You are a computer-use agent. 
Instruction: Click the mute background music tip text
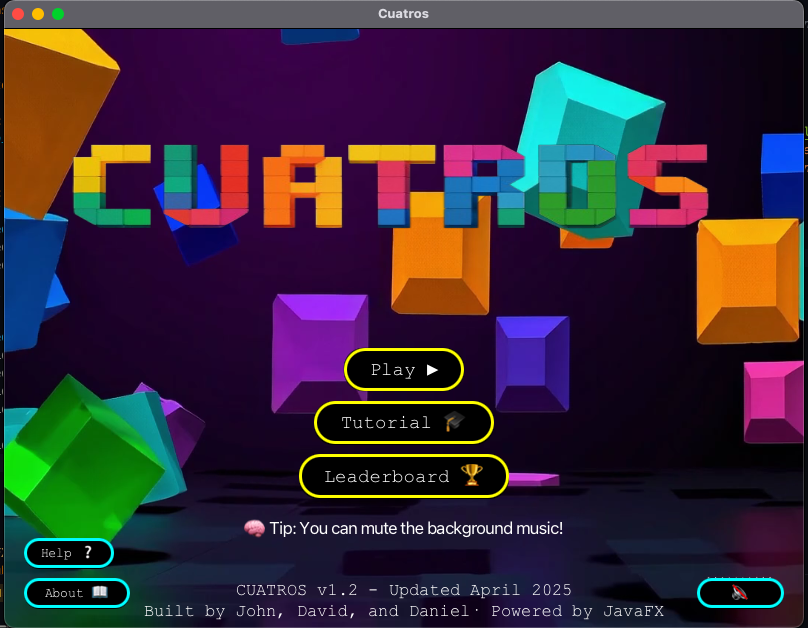coord(415,528)
